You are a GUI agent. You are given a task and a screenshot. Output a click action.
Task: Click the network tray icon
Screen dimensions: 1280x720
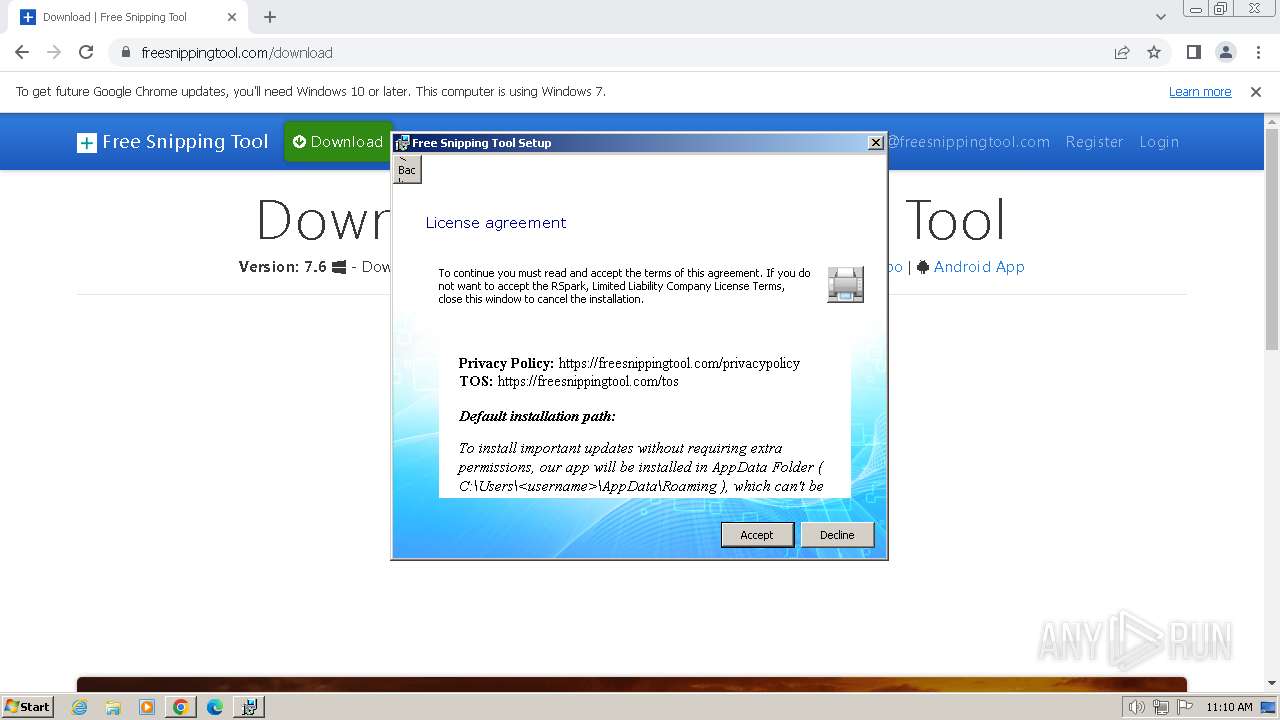(1160, 707)
